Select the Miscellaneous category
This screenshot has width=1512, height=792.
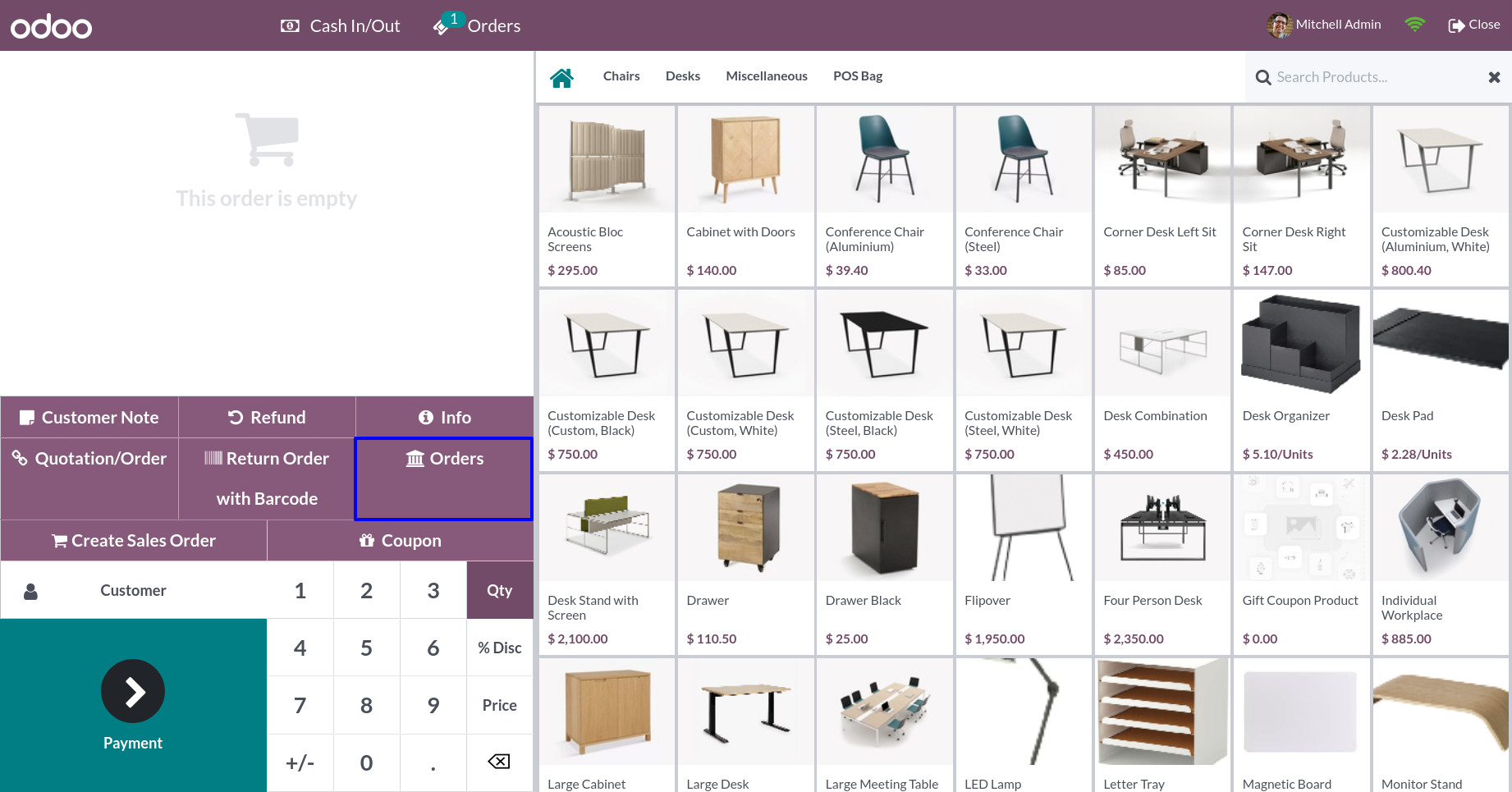click(x=767, y=76)
